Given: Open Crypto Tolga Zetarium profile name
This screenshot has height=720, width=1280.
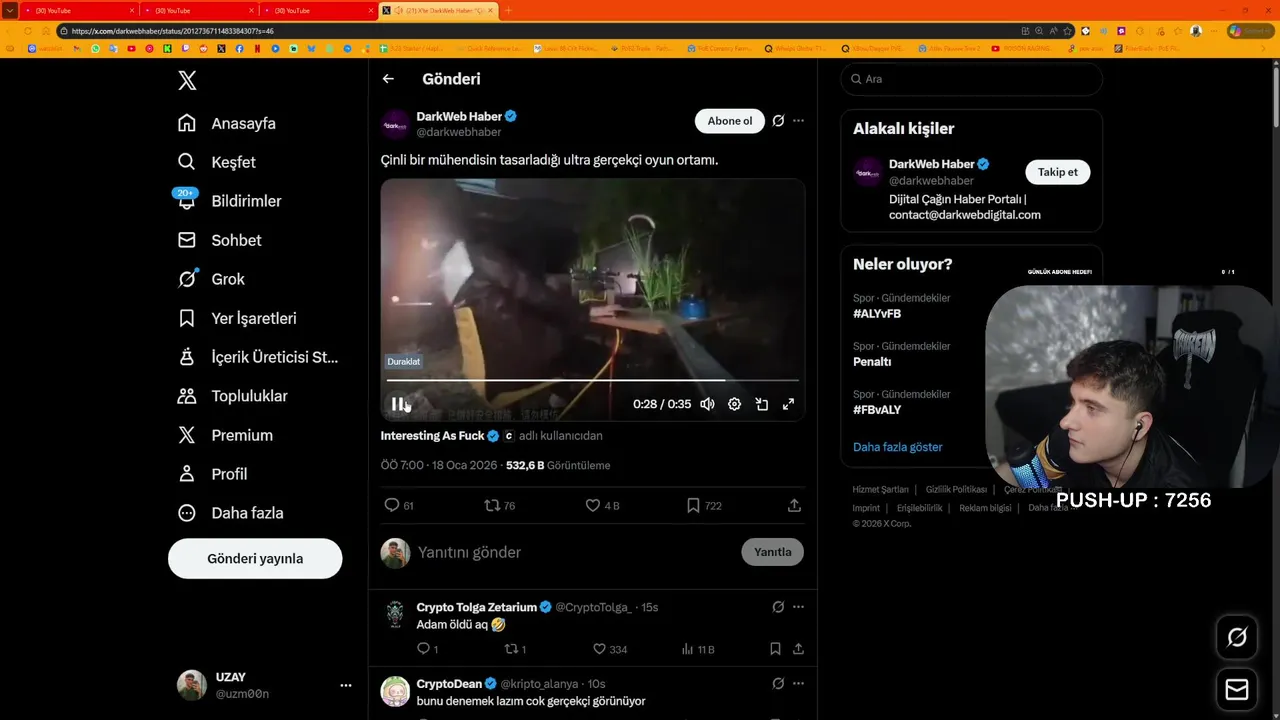Looking at the screenshot, I should (x=477, y=607).
